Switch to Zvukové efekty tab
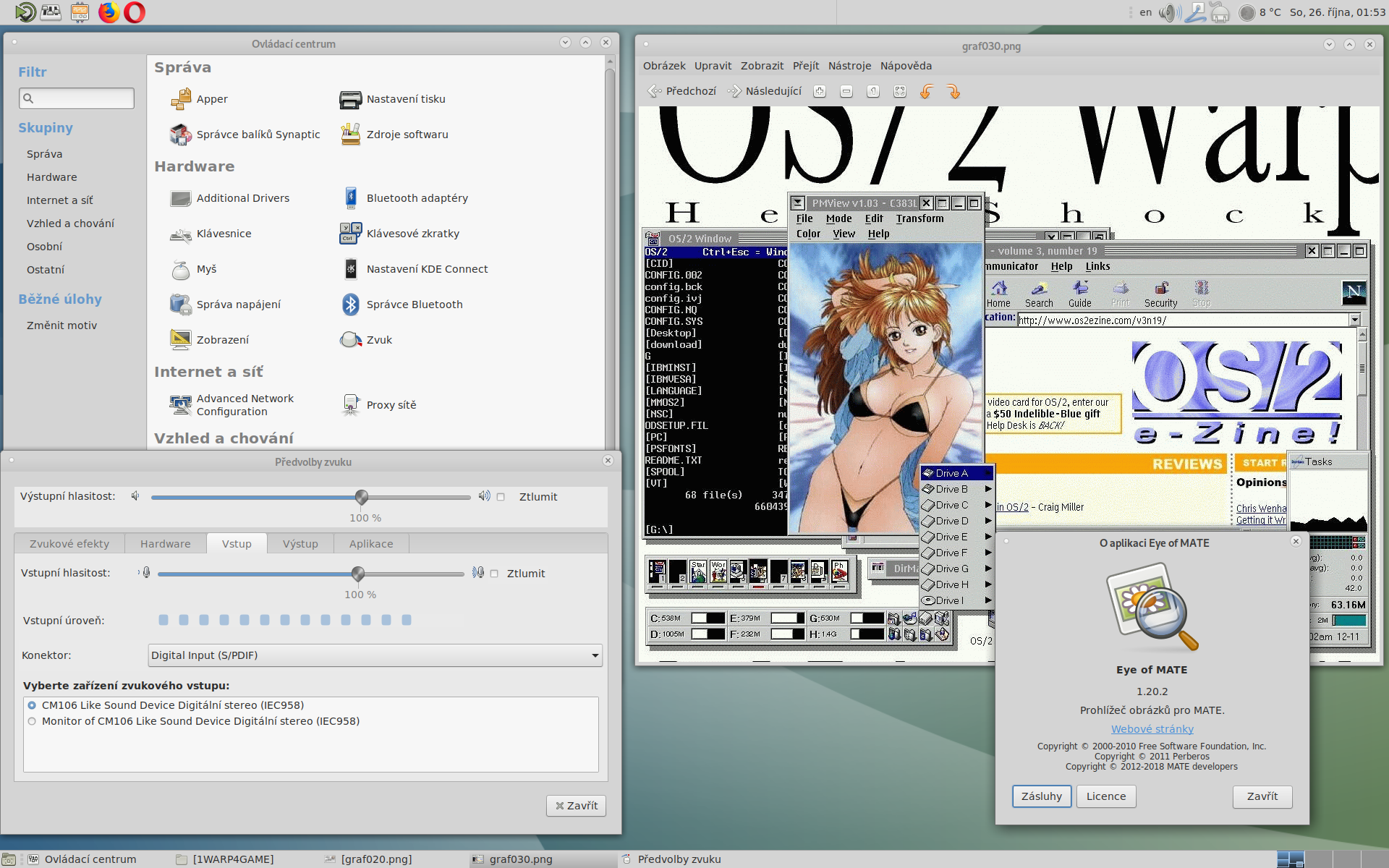The width and height of the screenshot is (1389, 868). click(69, 544)
